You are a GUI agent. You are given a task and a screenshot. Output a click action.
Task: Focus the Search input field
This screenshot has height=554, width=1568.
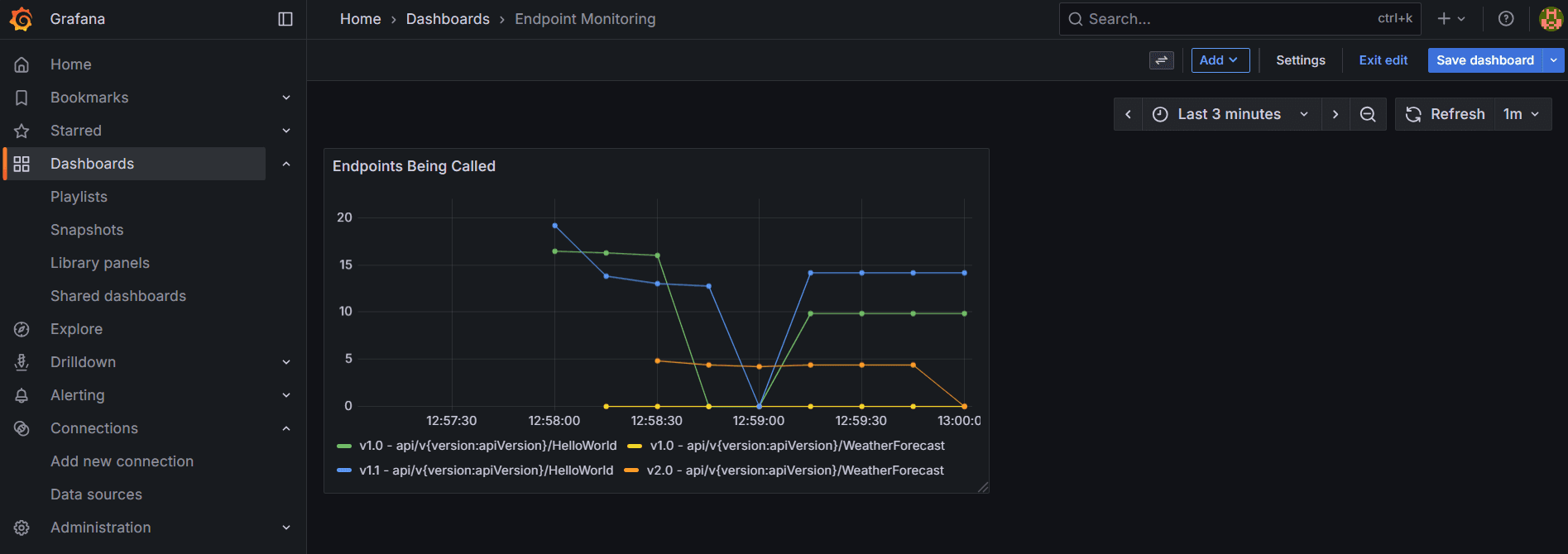[x=1240, y=19]
